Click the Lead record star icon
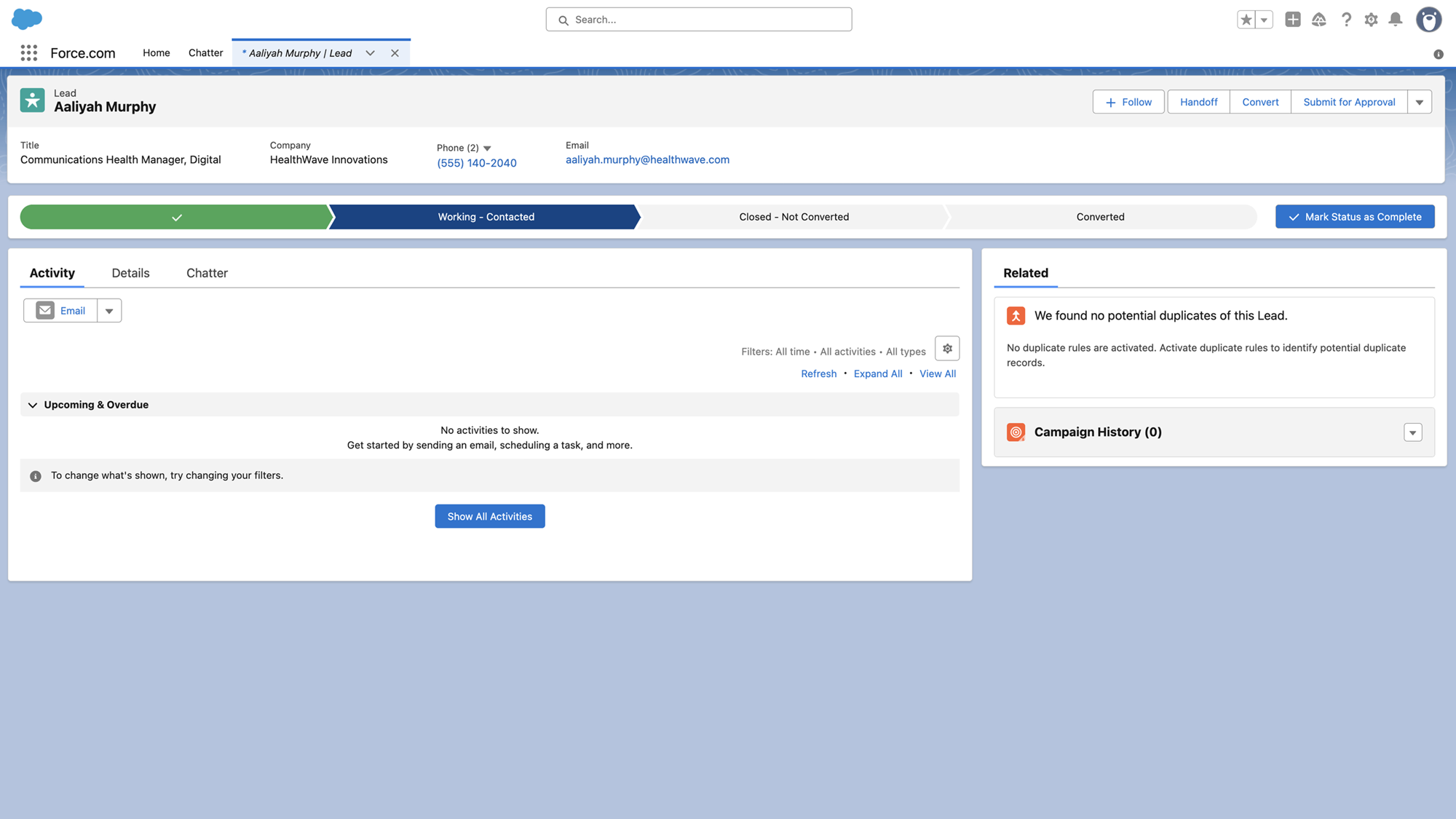This screenshot has height=819, width=1456. [x=32, y=100]
